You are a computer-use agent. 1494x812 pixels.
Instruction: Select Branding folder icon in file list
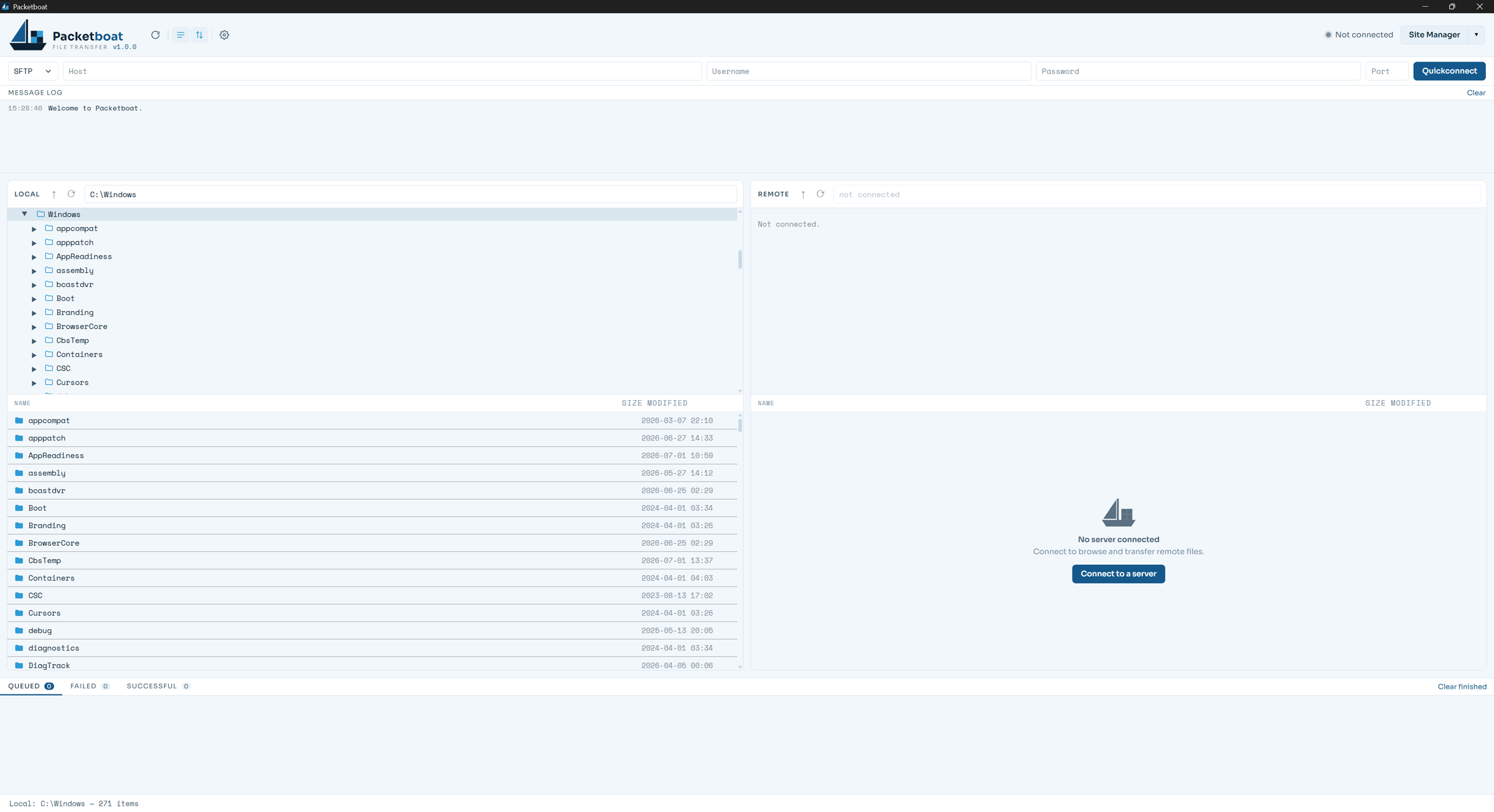[19, 525]
